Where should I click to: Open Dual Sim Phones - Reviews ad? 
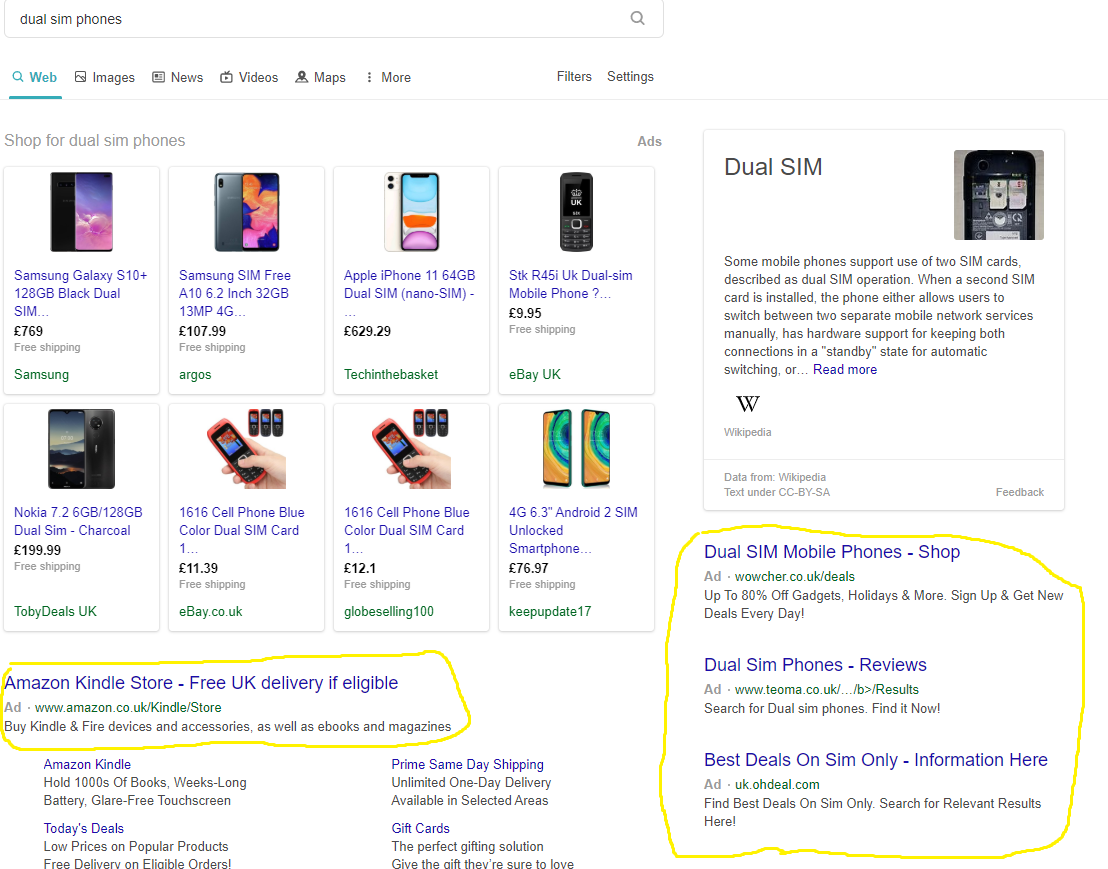pyautogui.click(x=815, y=665)
